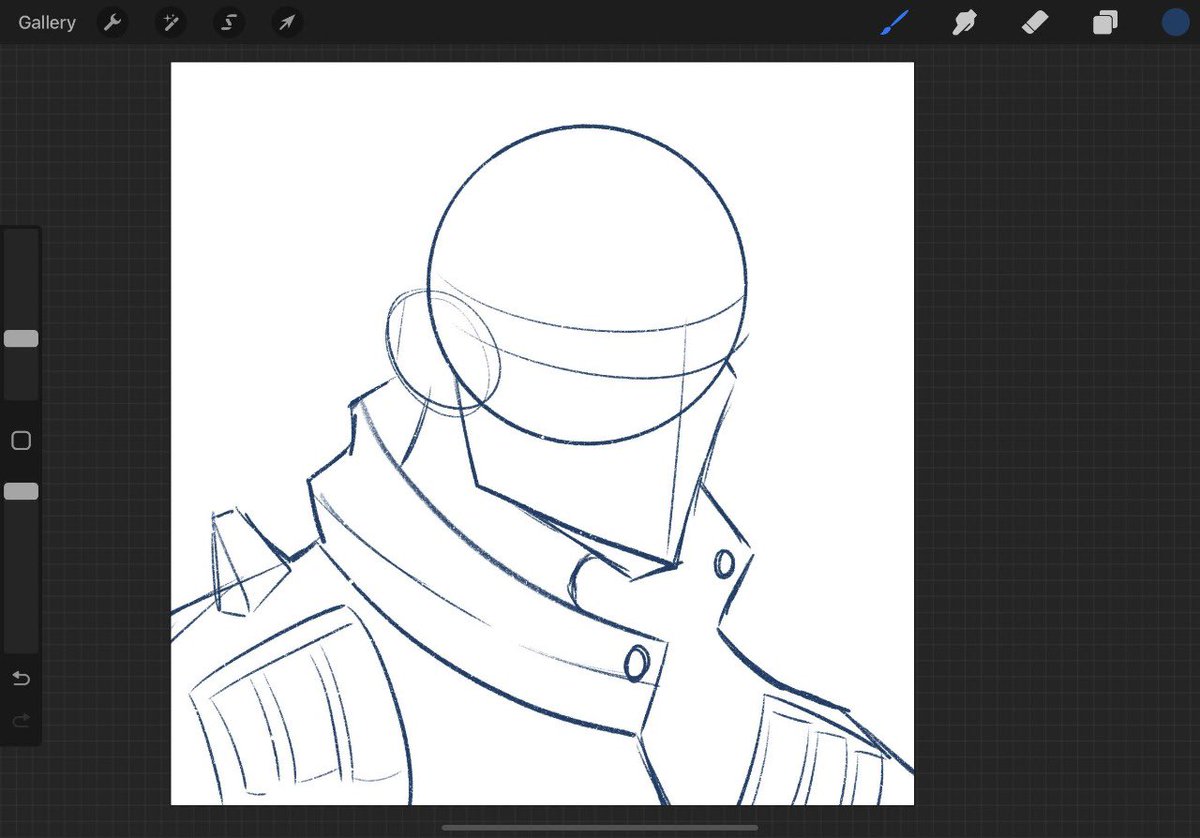1200x838 pixels.
Task: Activate the Selection S-shaped tool
Action: (x=229, y=22)
